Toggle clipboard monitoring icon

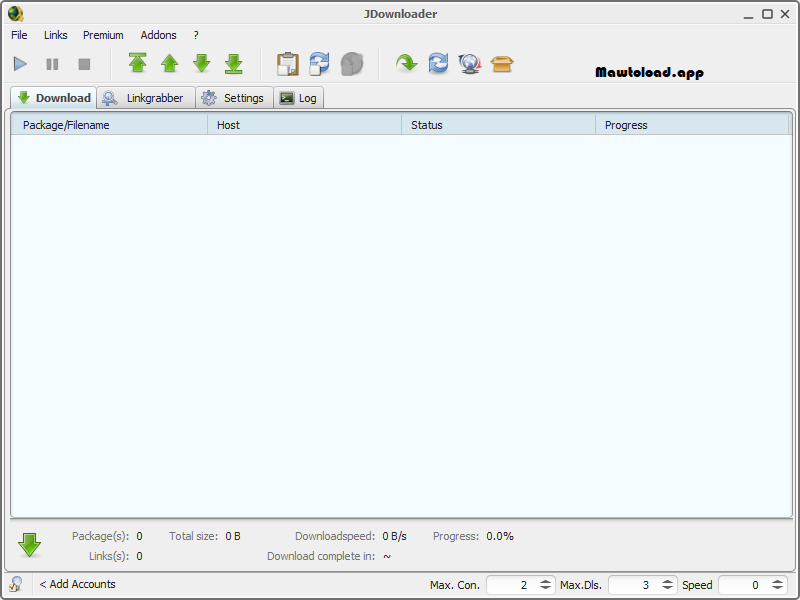(x=288, y=64)
